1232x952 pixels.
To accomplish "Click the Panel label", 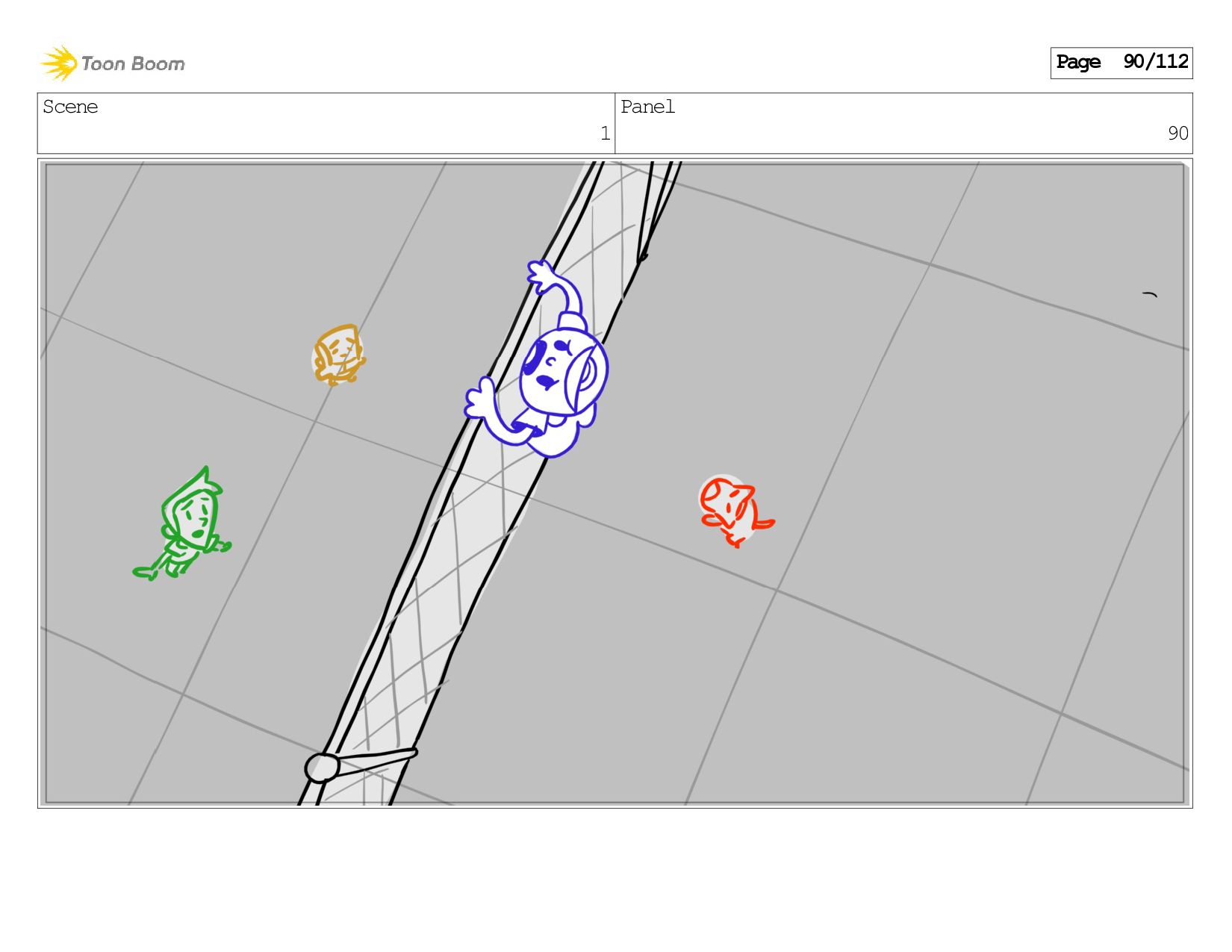I will 647,107.
